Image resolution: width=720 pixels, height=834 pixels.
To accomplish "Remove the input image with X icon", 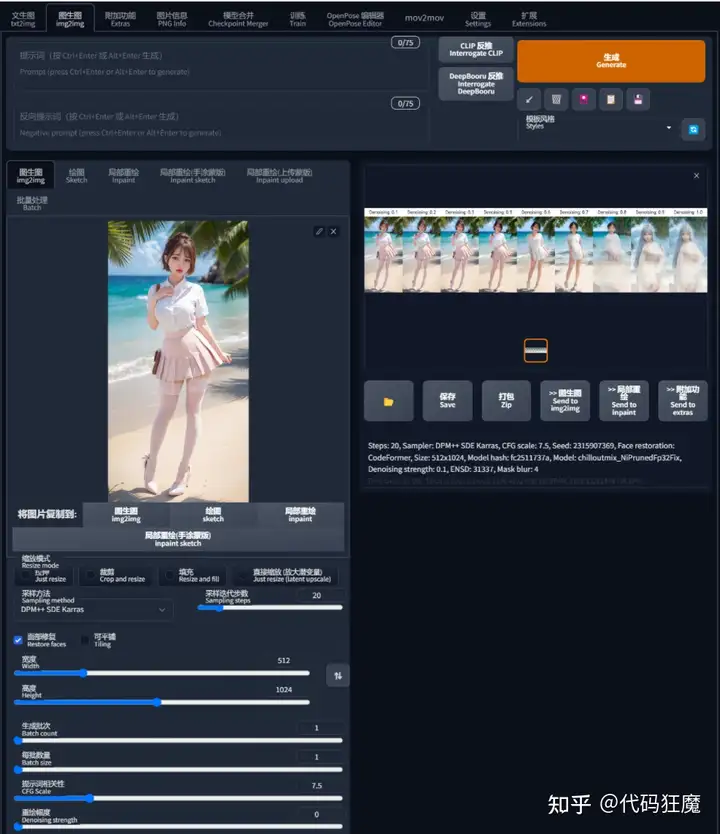I will [333, 231].
